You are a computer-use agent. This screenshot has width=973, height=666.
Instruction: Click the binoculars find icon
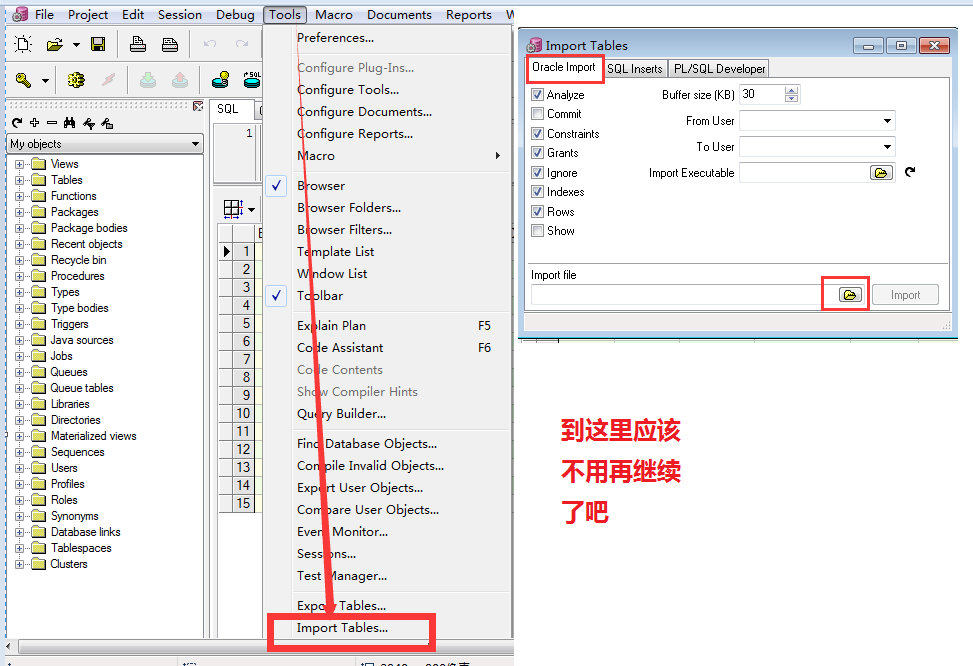pyautogui.click(x=70, y=123)
